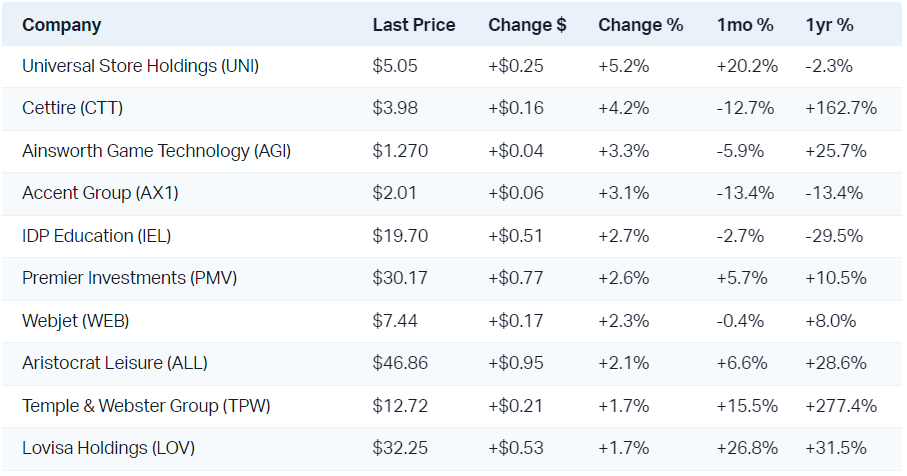Open the Webjet (WEB) listing

(x=75, y=321)
